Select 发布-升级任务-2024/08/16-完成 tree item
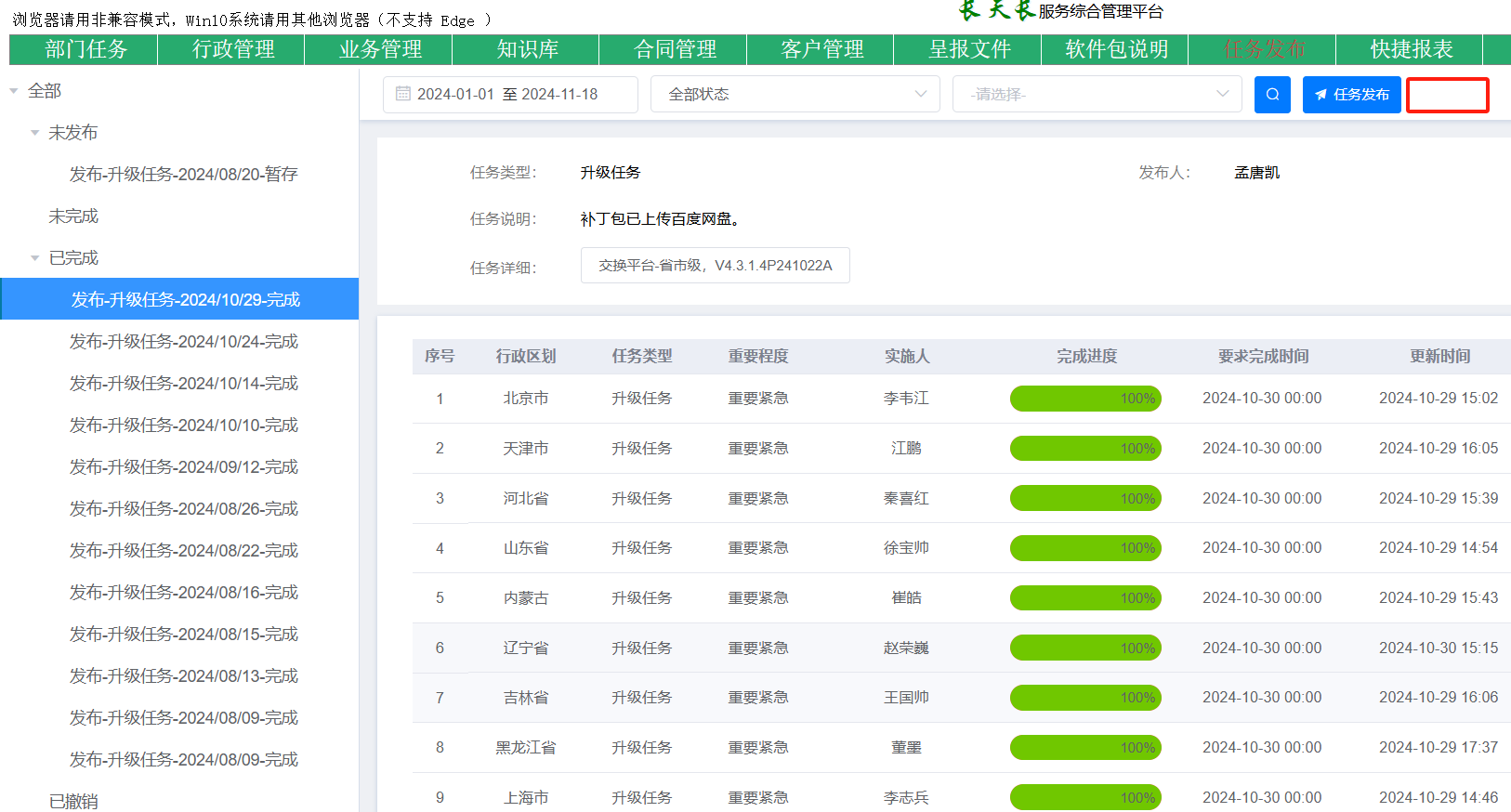The height and width of the screenshot is (812, 1511). tap(183, 593)
